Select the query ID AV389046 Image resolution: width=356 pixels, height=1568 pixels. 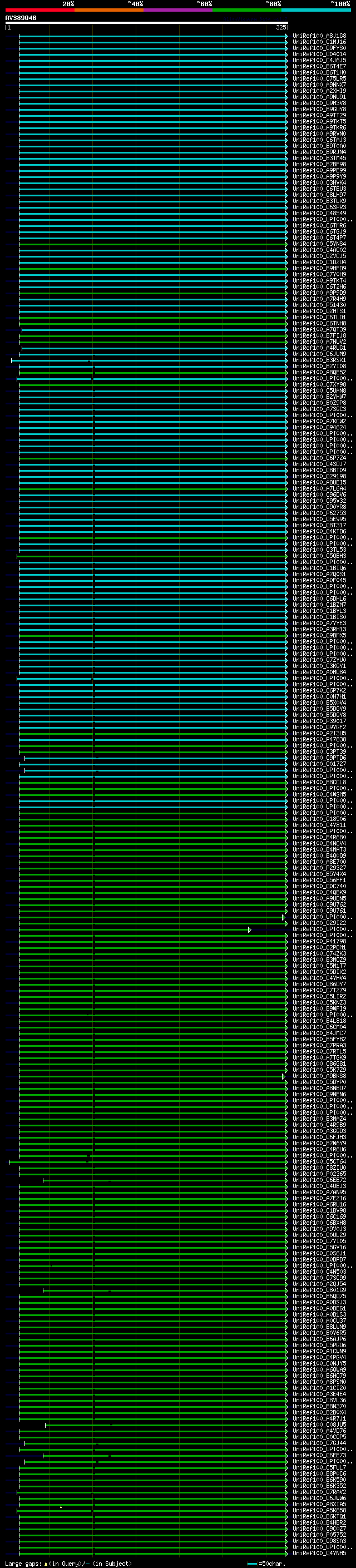[21, 18]
